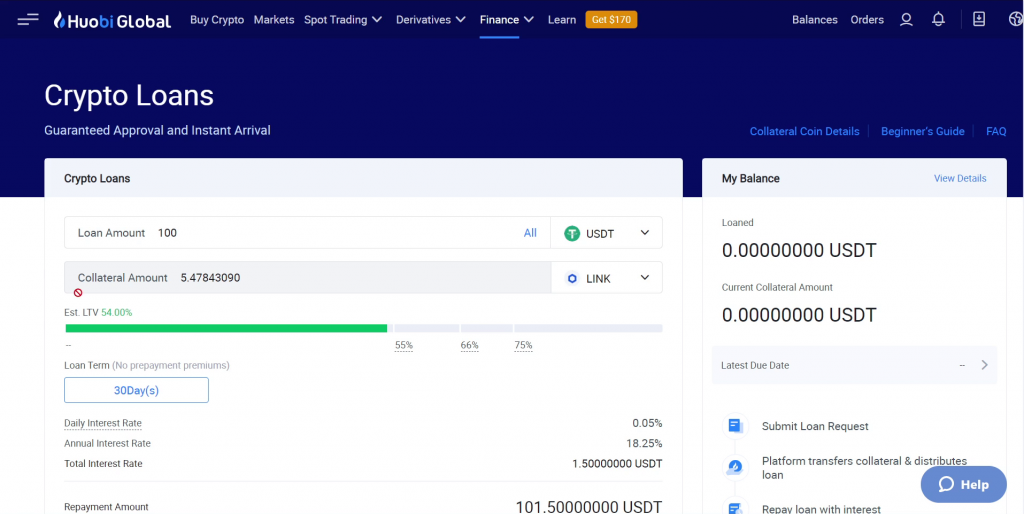
Task: Click the 0.05% daily rate value
Action: point(647,423)
